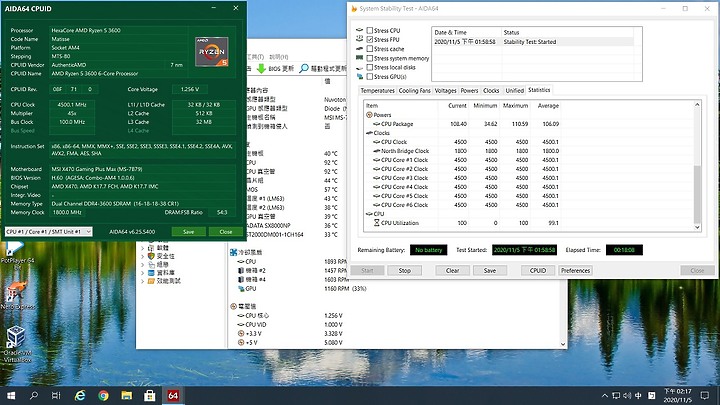Viewport: 720px width, 405px height.
Task: Launch Google Chrome from taskbar
Action: 103,395
